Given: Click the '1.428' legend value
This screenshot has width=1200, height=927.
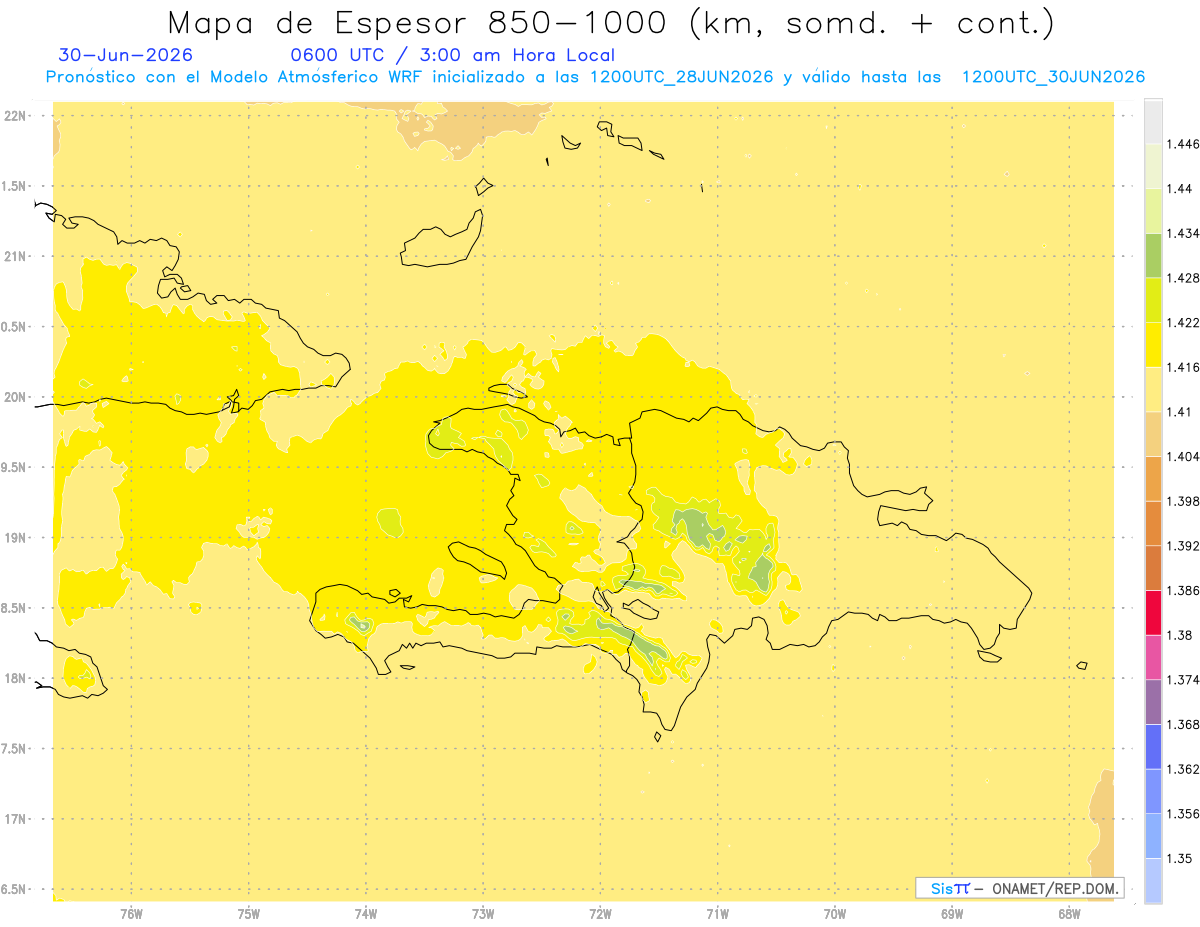Looking at the screenshot, I should pos(1182,279).
